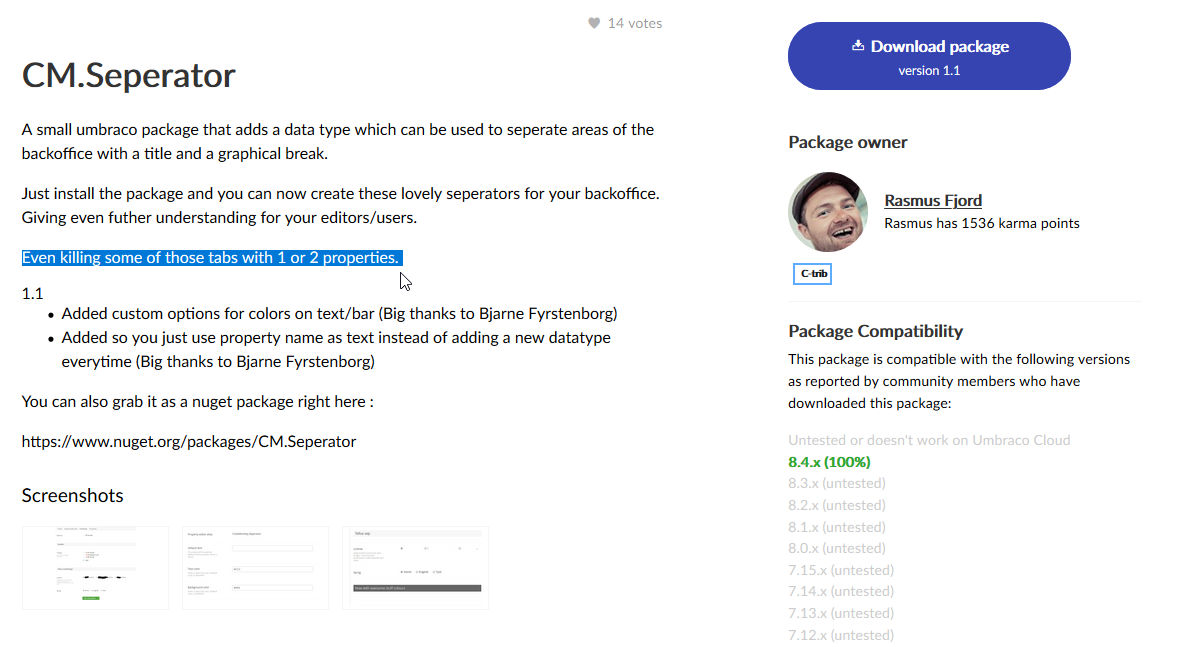Open the second screenshot thumbnail
Viewport: 1182px width, 647px height.
click(256, 568)
